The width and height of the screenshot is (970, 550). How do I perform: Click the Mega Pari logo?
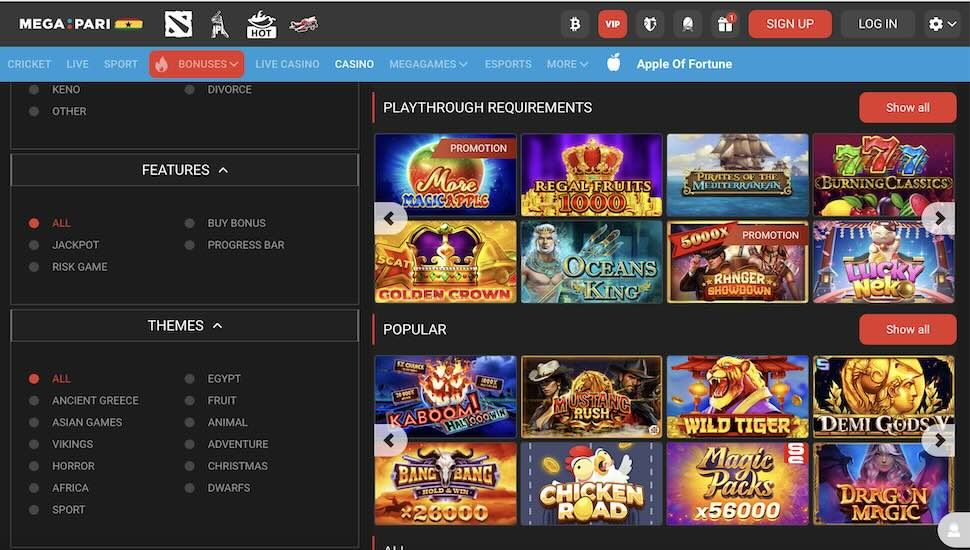point(80,24)
